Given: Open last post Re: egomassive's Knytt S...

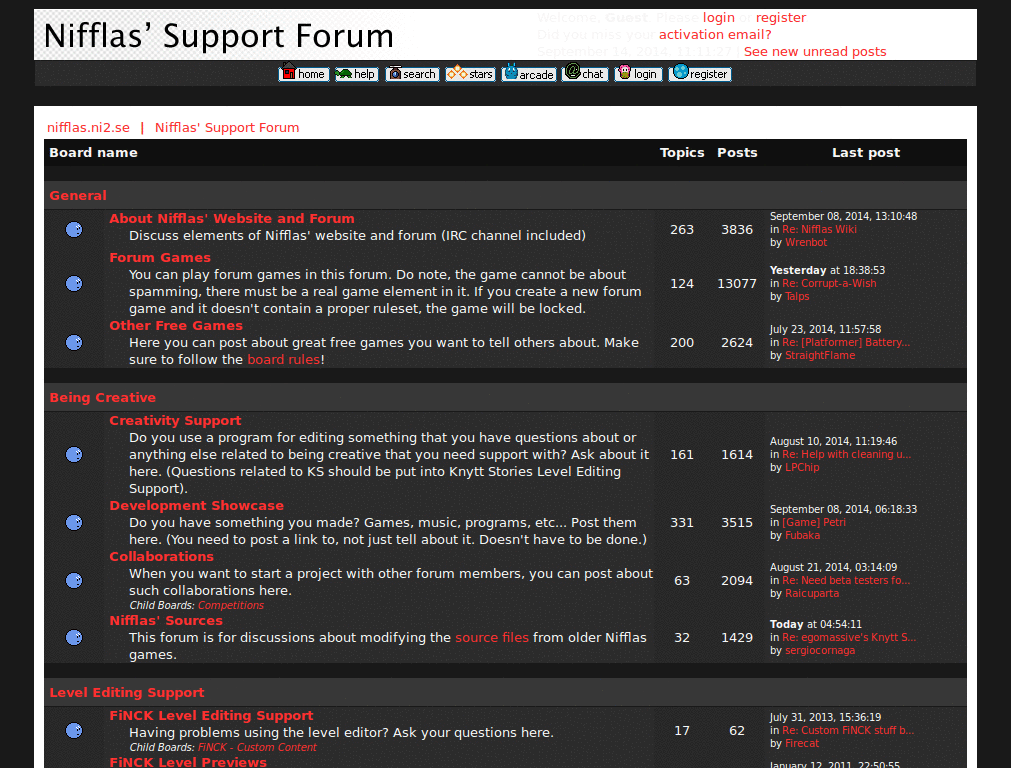Looking at the screenshot, I should tap(849, 637).
